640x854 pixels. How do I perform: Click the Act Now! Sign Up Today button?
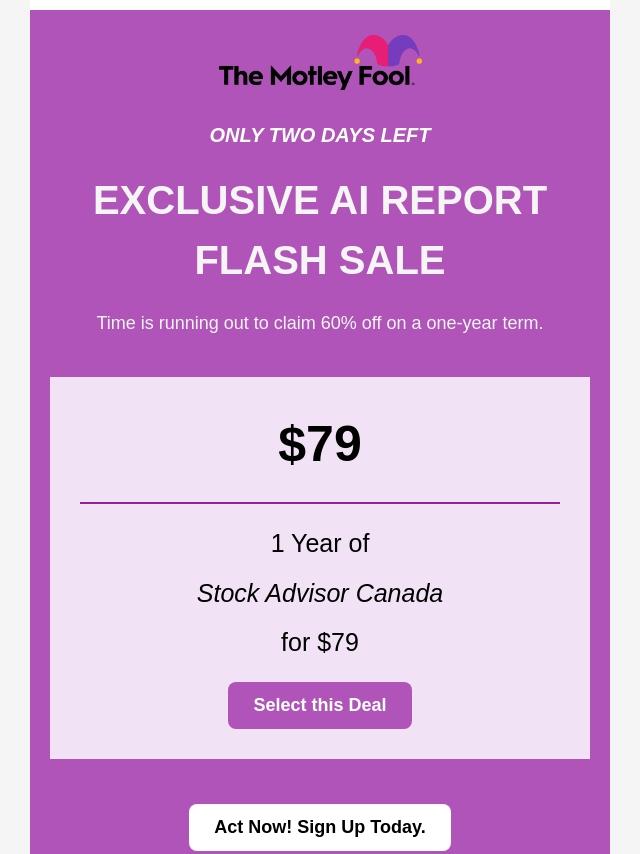(320, 827)
